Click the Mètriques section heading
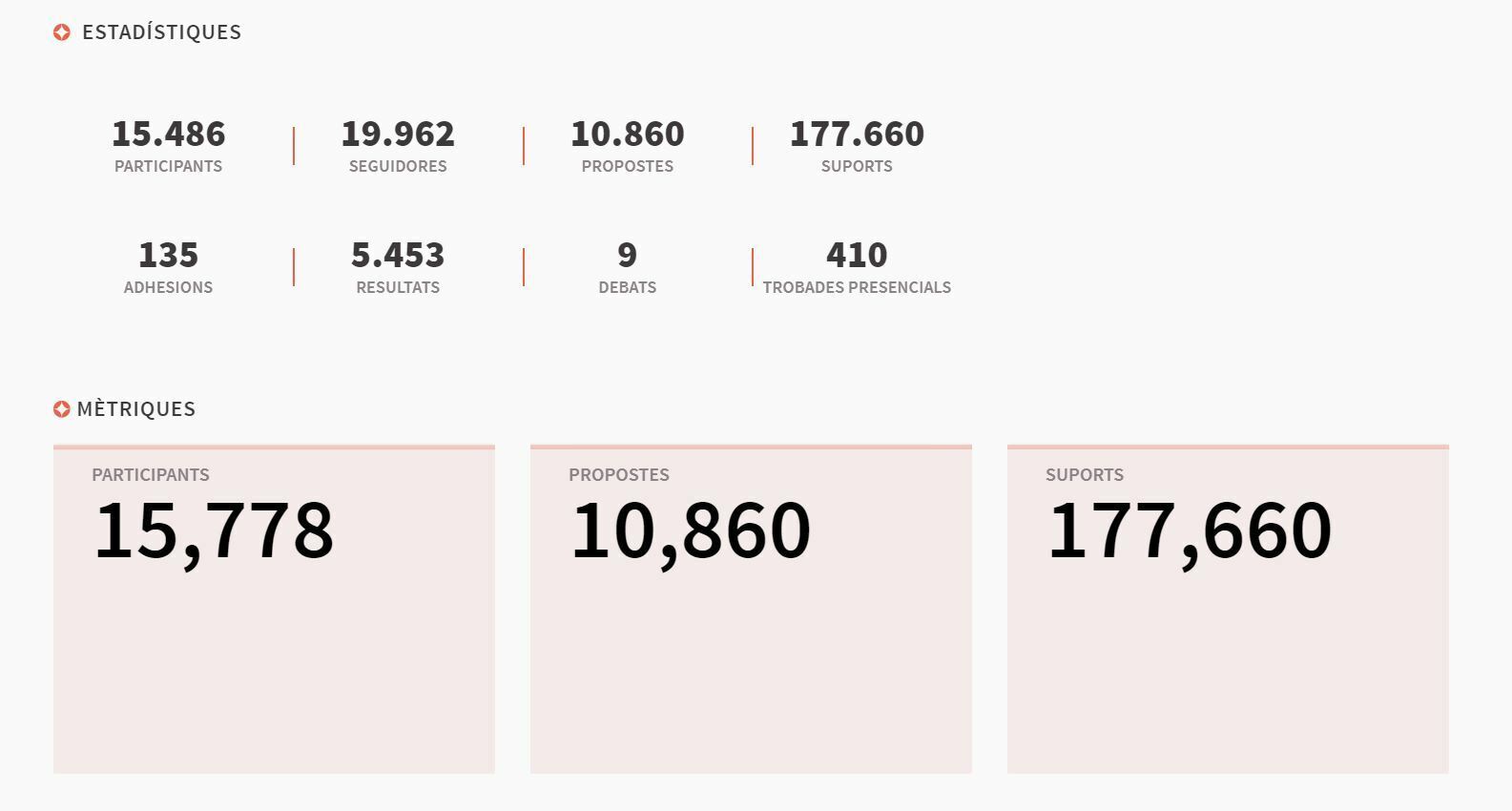Image resolution: width=1512 pixels, height=811 pixels. tap(136, 409)
